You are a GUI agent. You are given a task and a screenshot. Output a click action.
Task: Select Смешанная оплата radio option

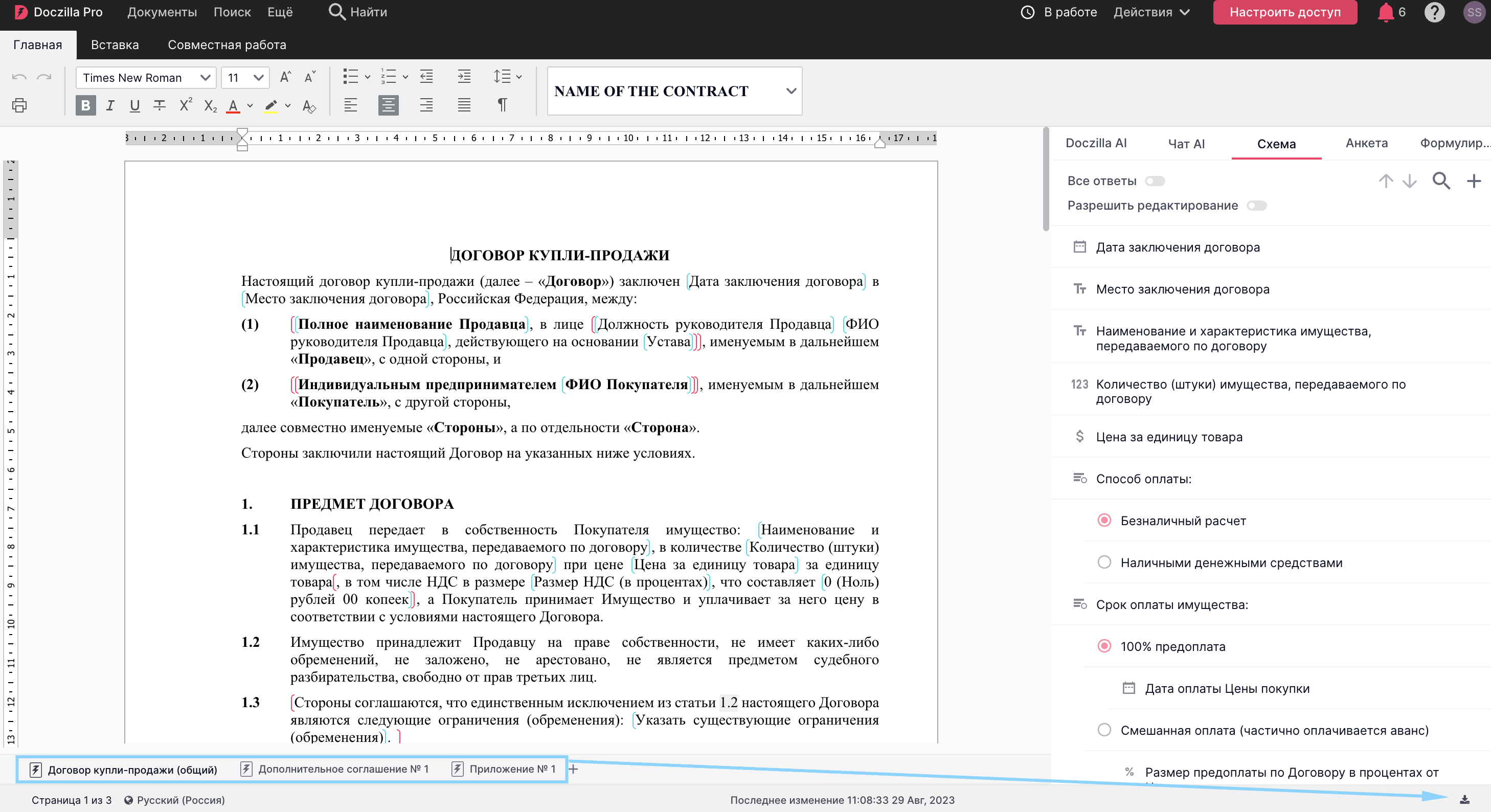tap(1104, 730)
